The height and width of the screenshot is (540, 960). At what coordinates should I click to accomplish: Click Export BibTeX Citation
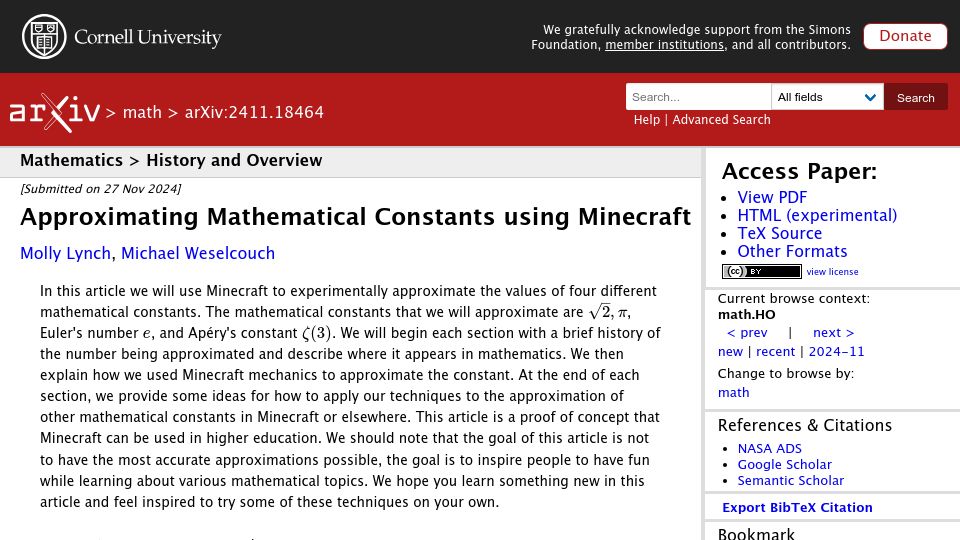tap(797, 508)
